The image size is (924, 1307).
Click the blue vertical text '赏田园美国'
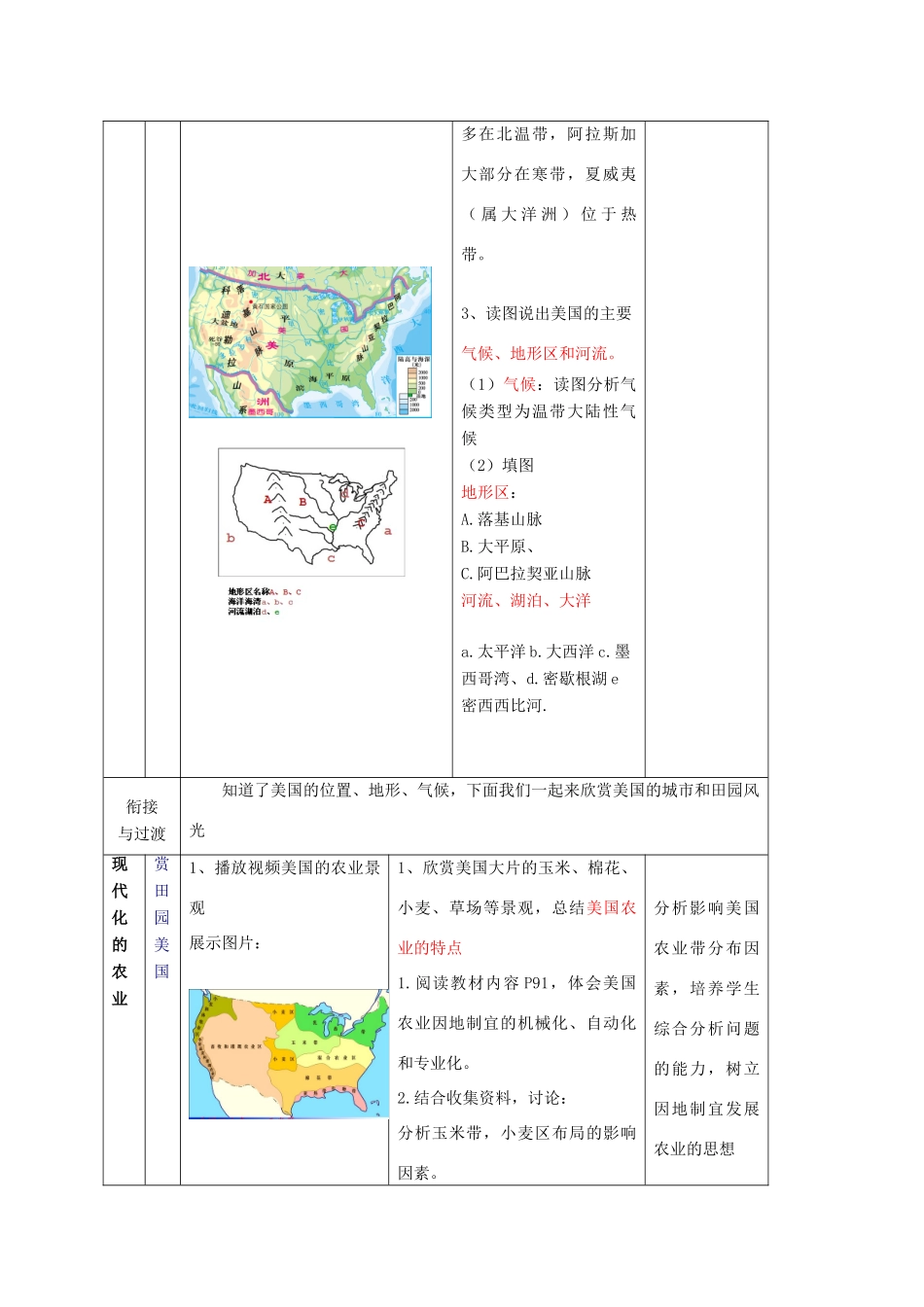(162, 918)
